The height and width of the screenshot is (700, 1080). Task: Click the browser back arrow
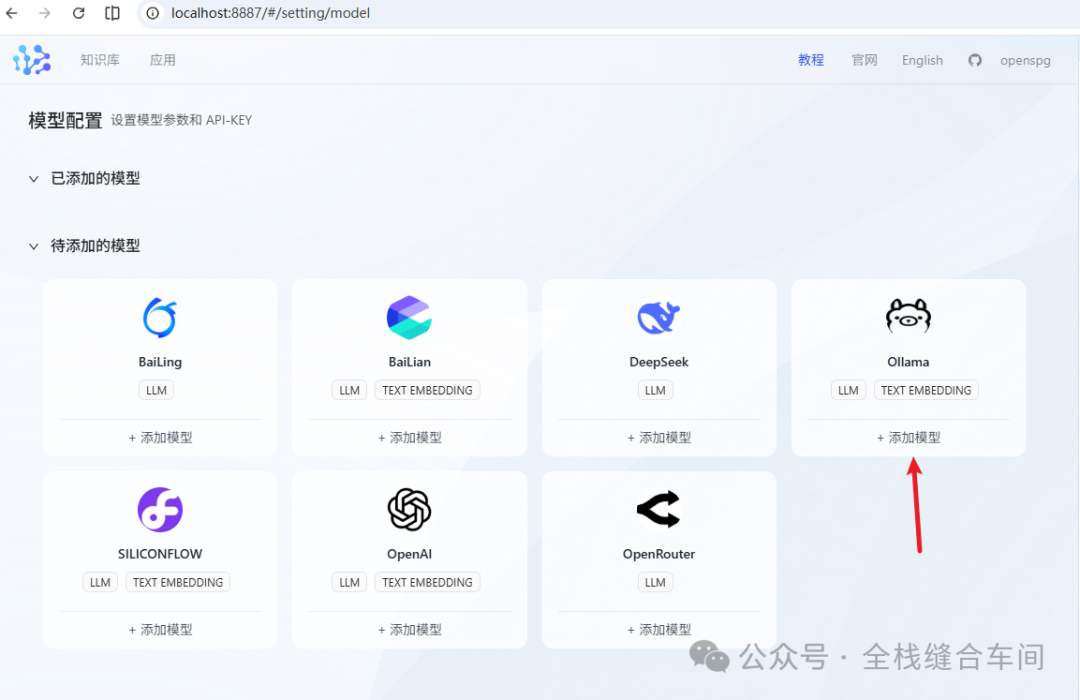point(12,13)
